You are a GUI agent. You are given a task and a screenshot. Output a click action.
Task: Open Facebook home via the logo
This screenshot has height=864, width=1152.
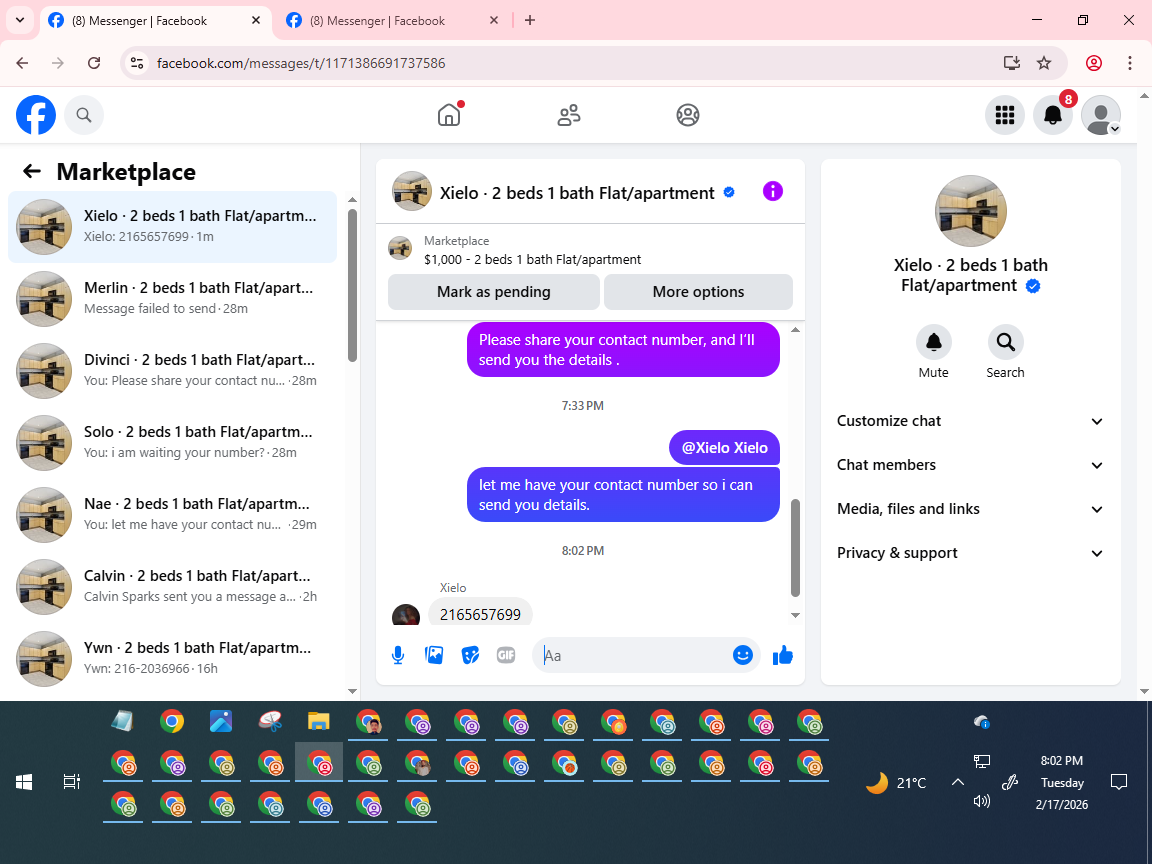36,115
